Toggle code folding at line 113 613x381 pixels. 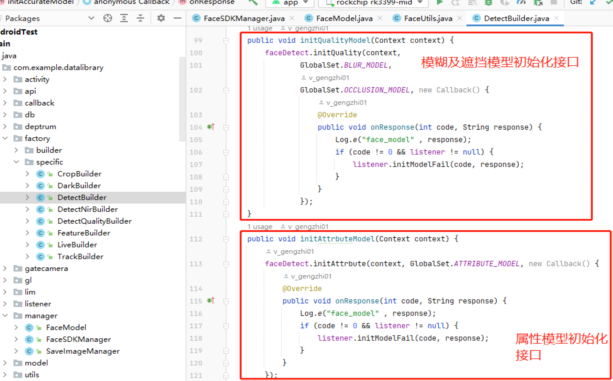tap(226, 264)
